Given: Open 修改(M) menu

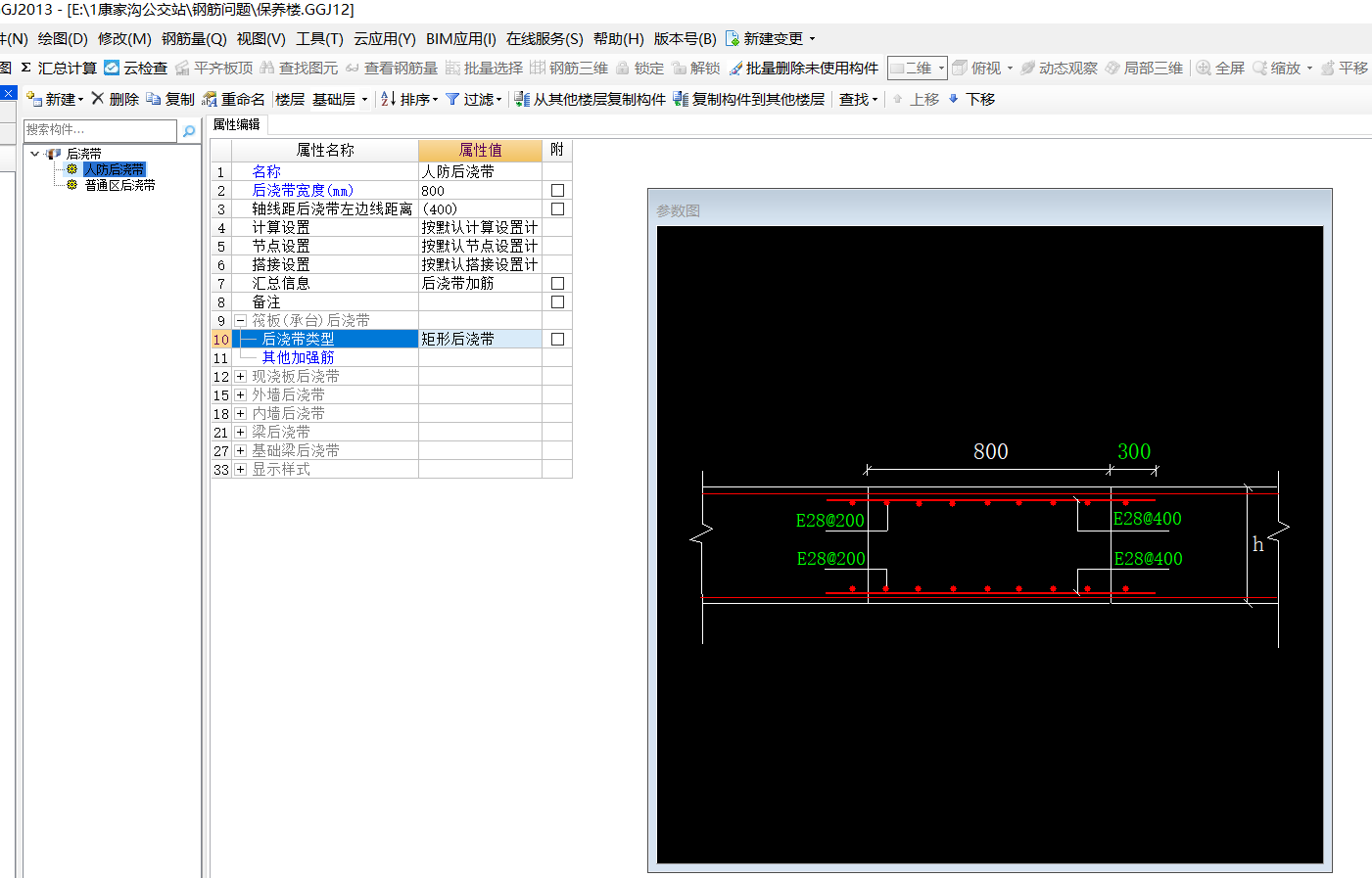Looking at the screenshot, I should click(124, 38).
